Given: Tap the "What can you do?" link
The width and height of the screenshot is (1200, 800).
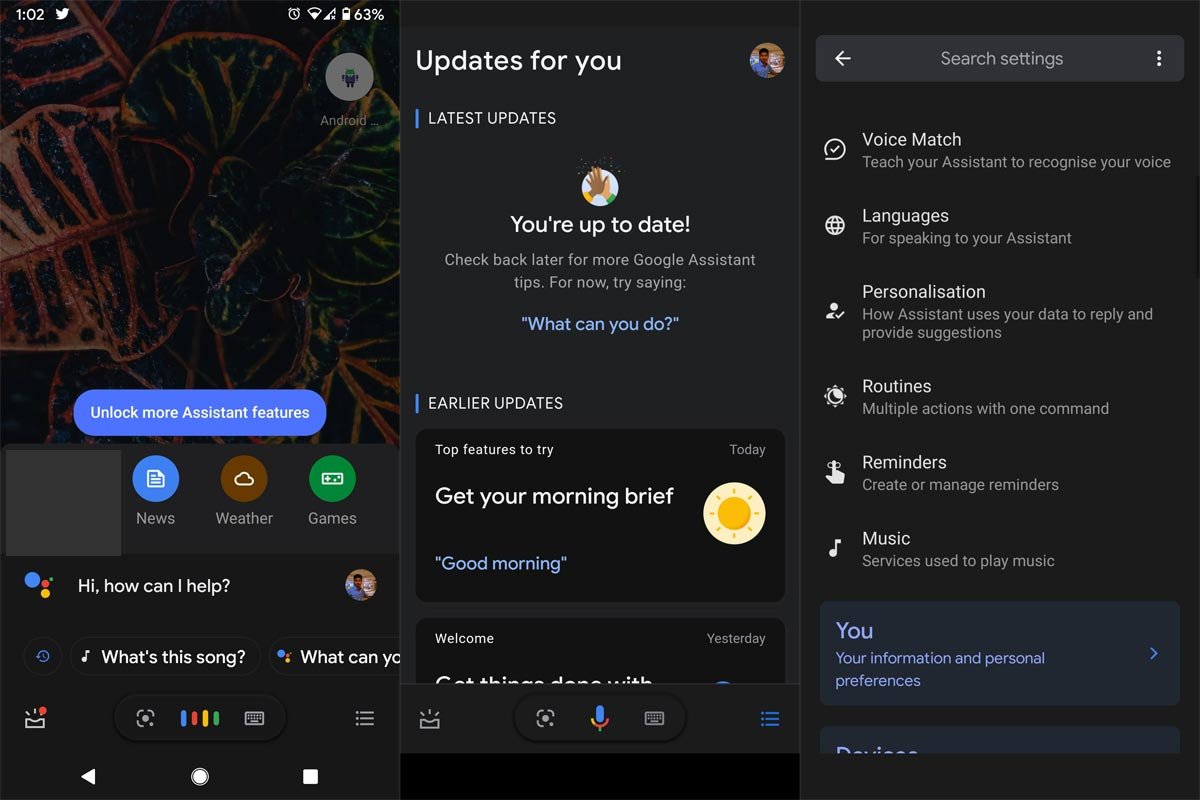Looking at the screenshot, I should coord(600,324).
